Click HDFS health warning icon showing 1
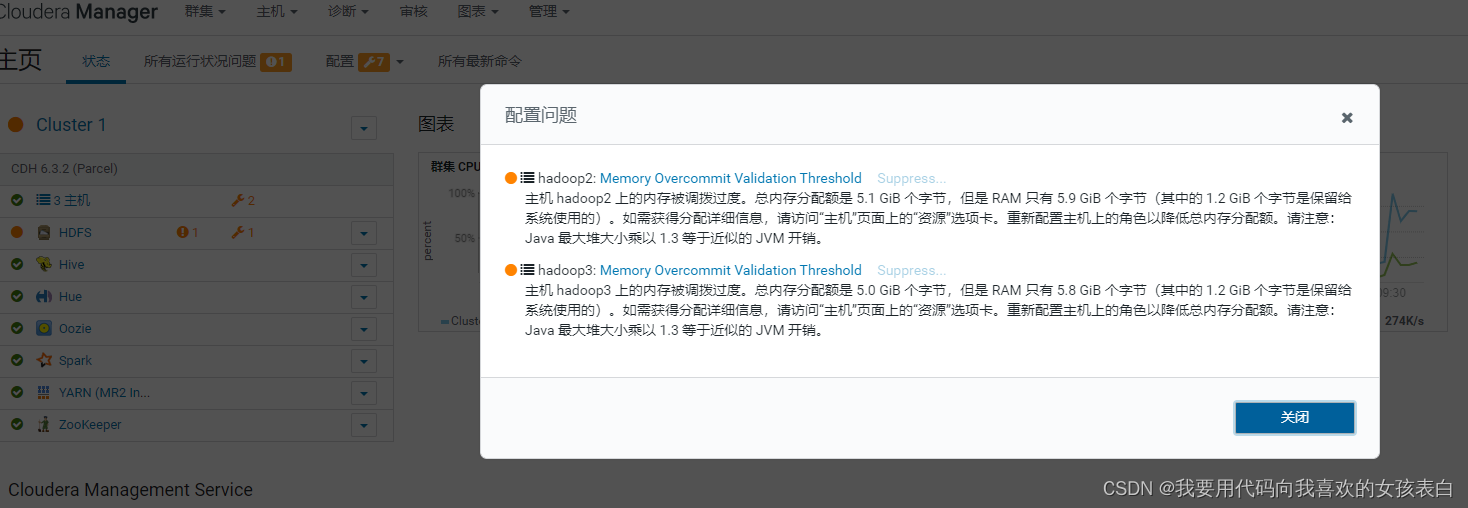The width and height of the screenshot is (1468, 508). pos(187,233)
